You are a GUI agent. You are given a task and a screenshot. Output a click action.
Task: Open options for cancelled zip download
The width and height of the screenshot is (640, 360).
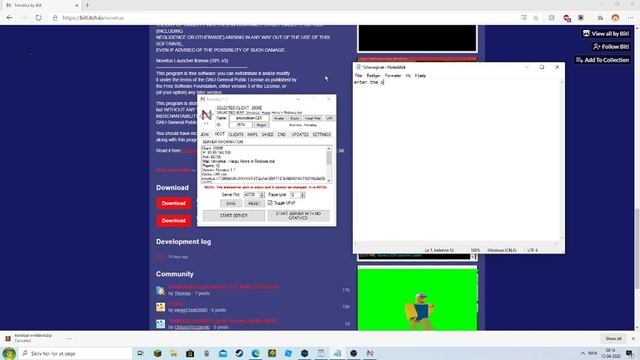tap(69, 338)
